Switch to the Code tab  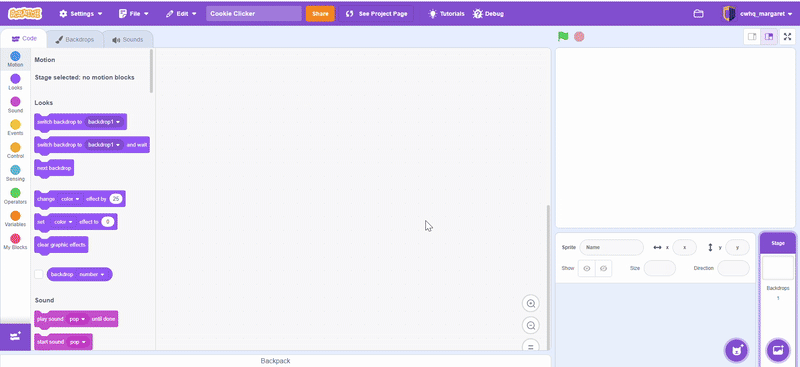coord(23,39)
